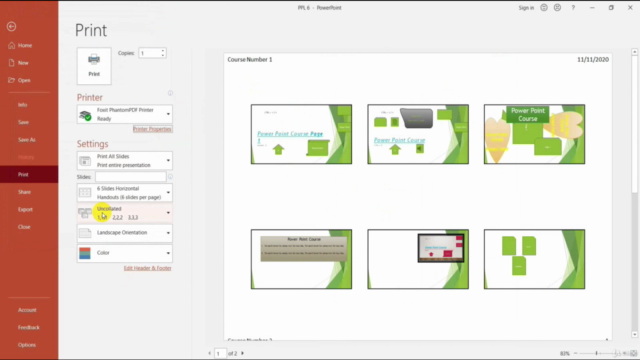This screenshot has width=640, height=360.
Task: Click the color swatch icon in Color setting
Action: click(85, 253)
